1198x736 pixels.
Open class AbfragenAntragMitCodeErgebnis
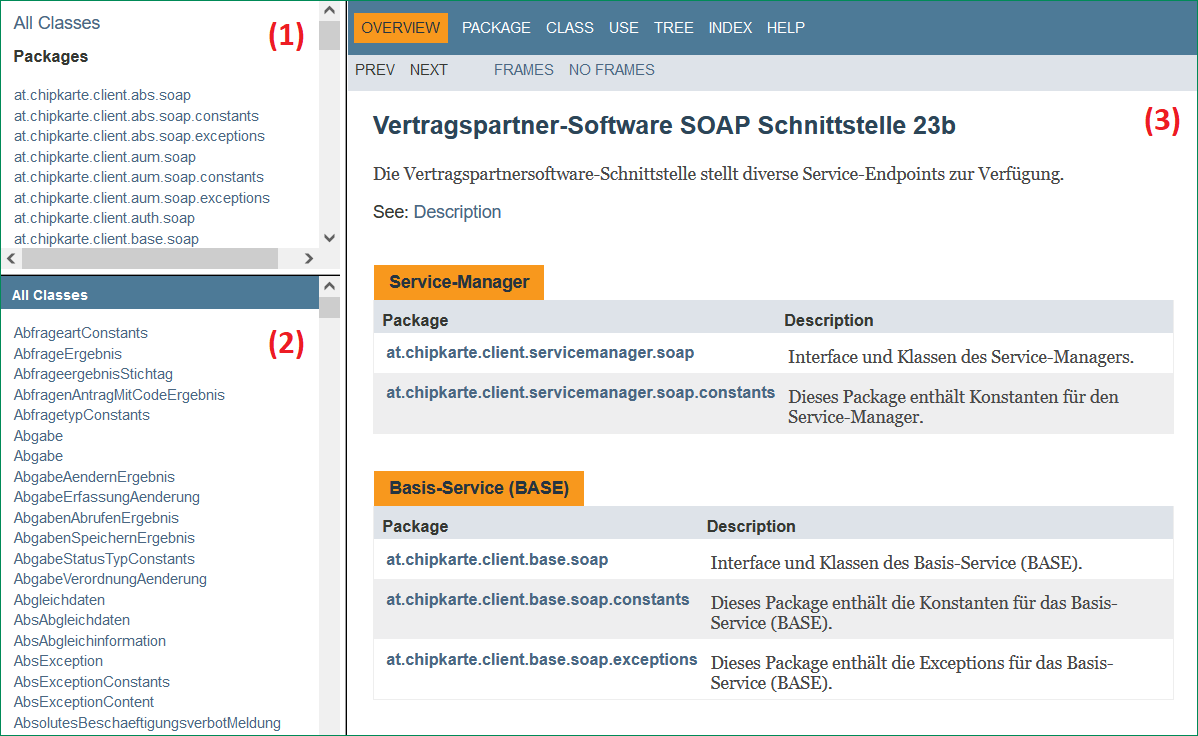point(119,394)
